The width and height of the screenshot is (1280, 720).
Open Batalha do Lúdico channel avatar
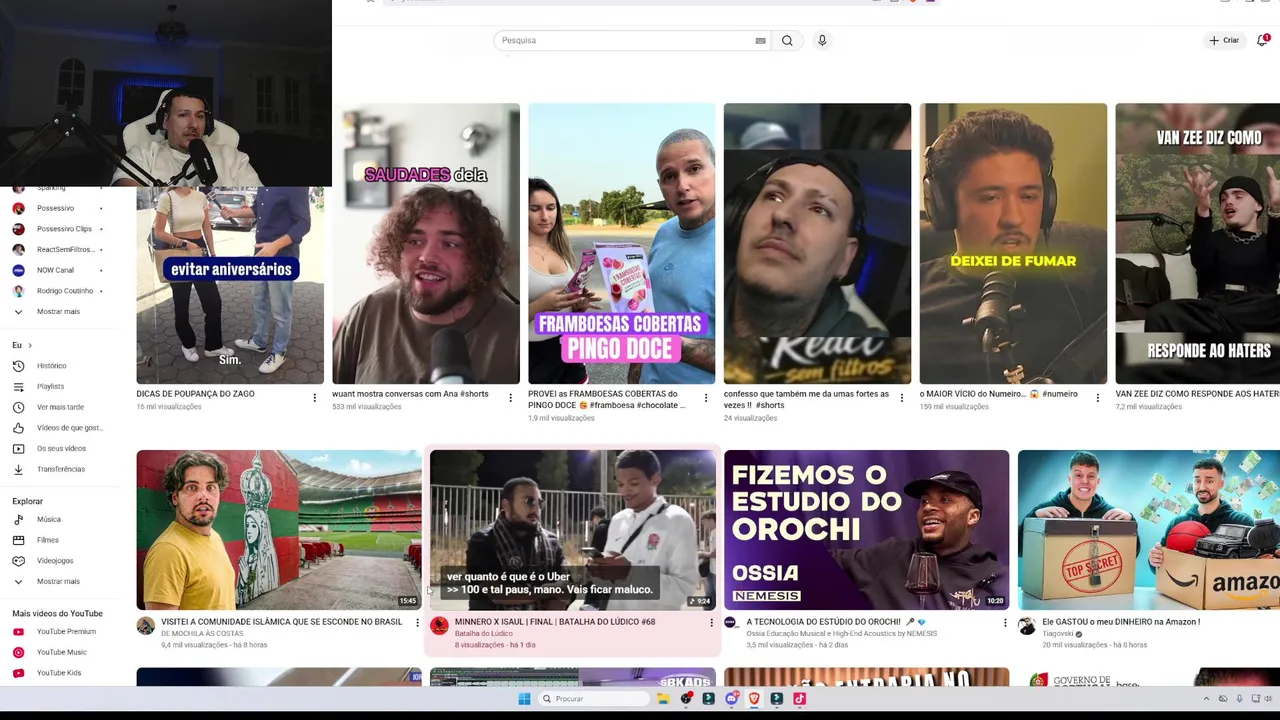(x=439, y=626)
